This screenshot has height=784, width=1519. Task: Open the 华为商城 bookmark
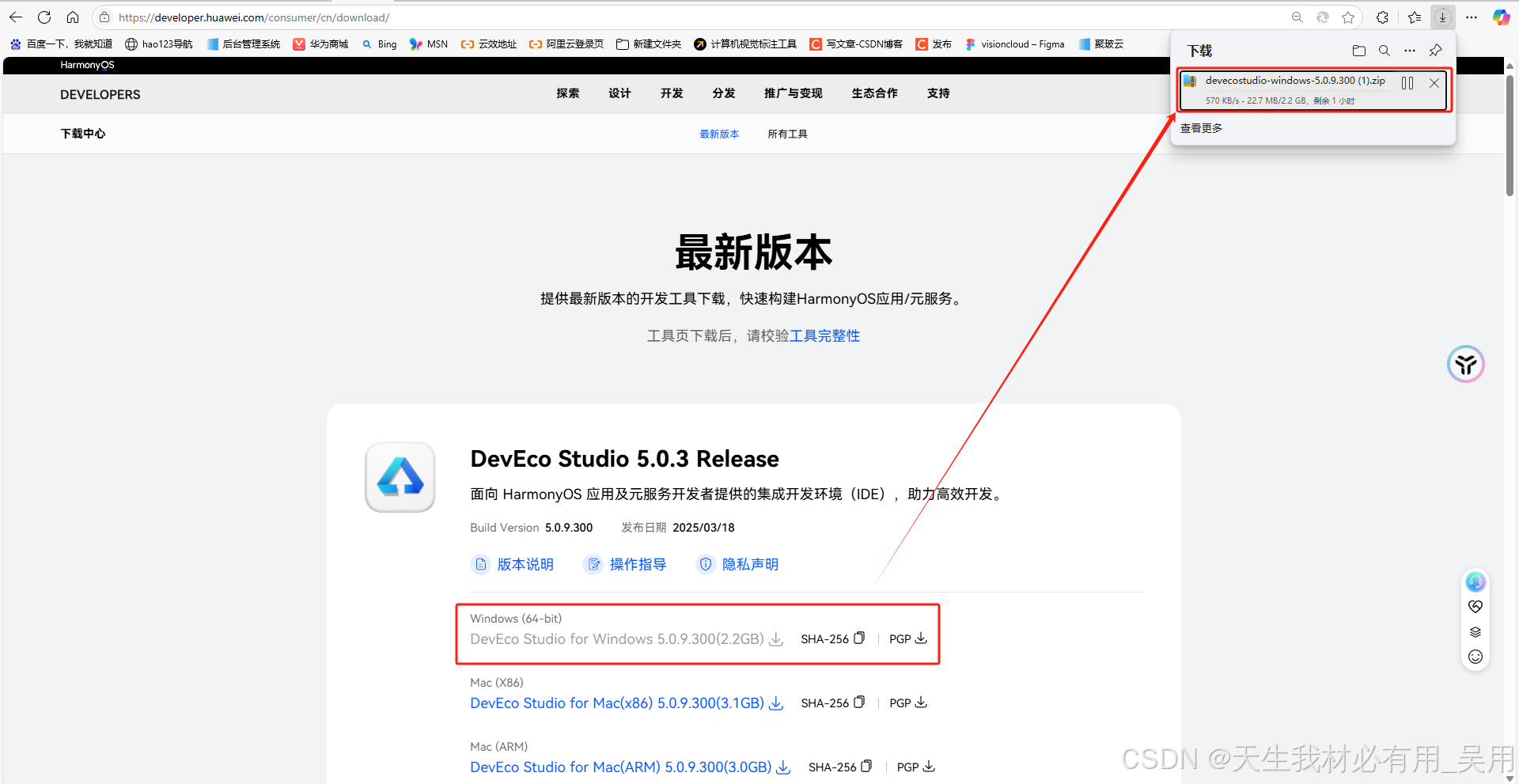click(x=320, y=44)
